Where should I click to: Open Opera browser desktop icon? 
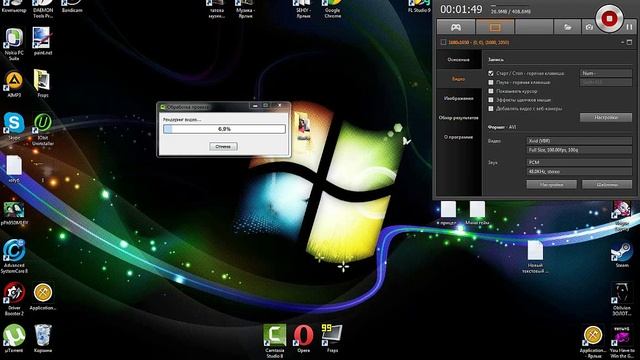tap(303, 338)
